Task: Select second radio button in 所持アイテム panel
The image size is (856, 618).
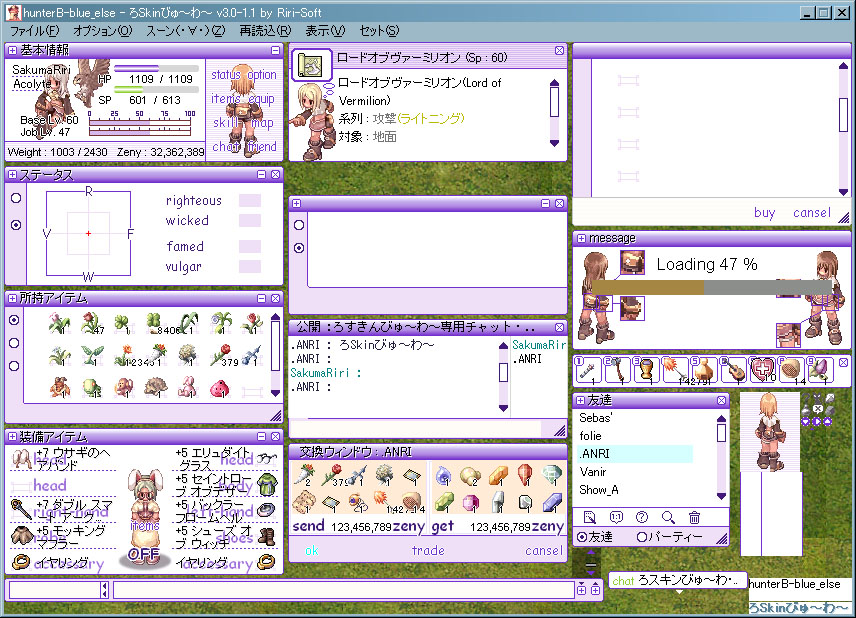Action: [14, 343]
